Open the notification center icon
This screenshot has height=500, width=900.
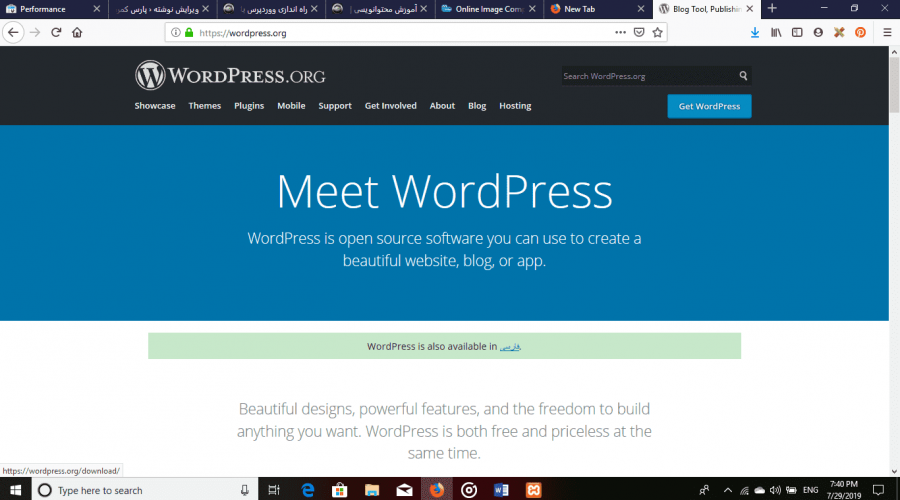878,490
